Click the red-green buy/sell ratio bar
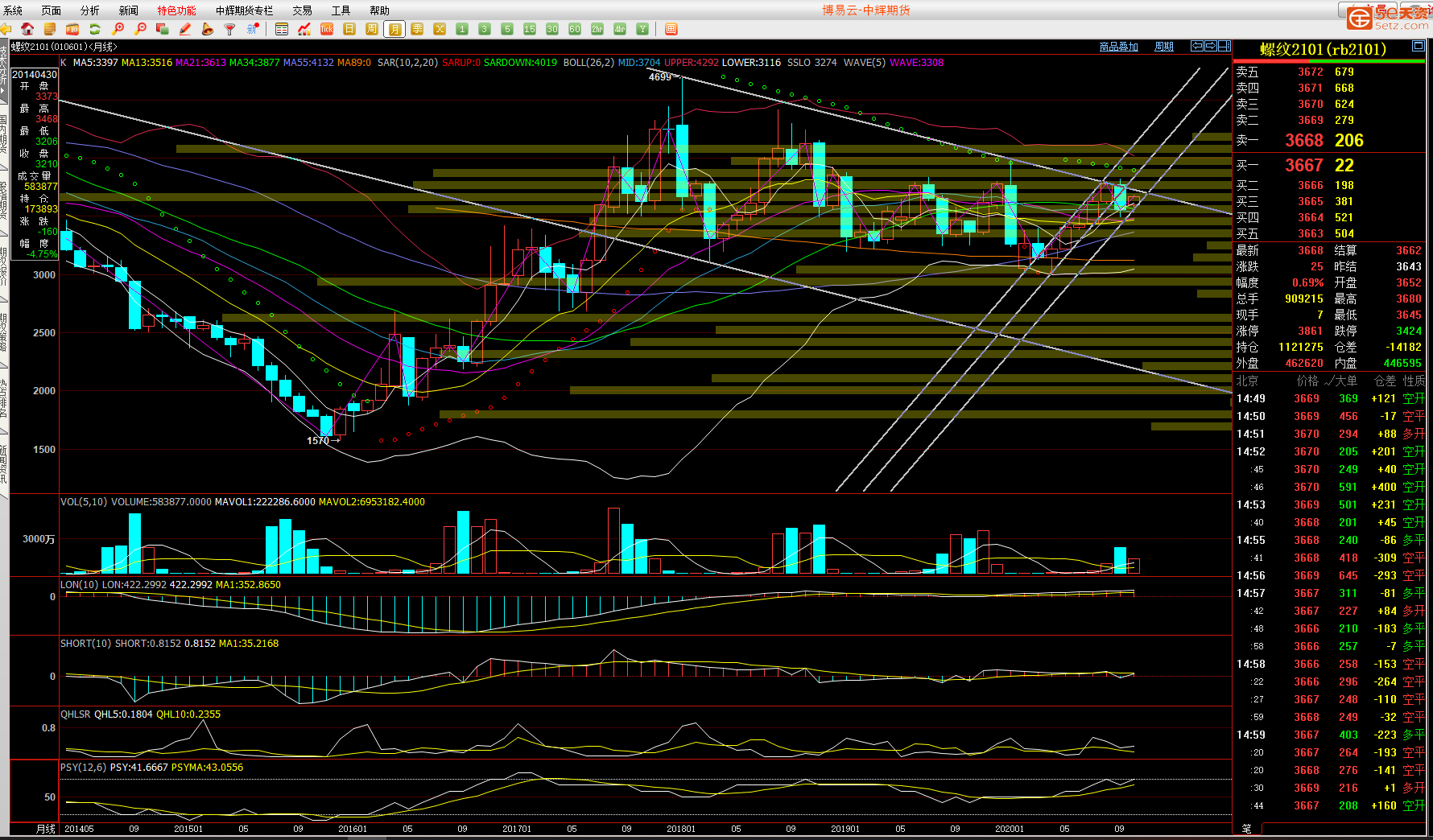The height and width of the screenshot is (840, 1433). pos(1328,61)
